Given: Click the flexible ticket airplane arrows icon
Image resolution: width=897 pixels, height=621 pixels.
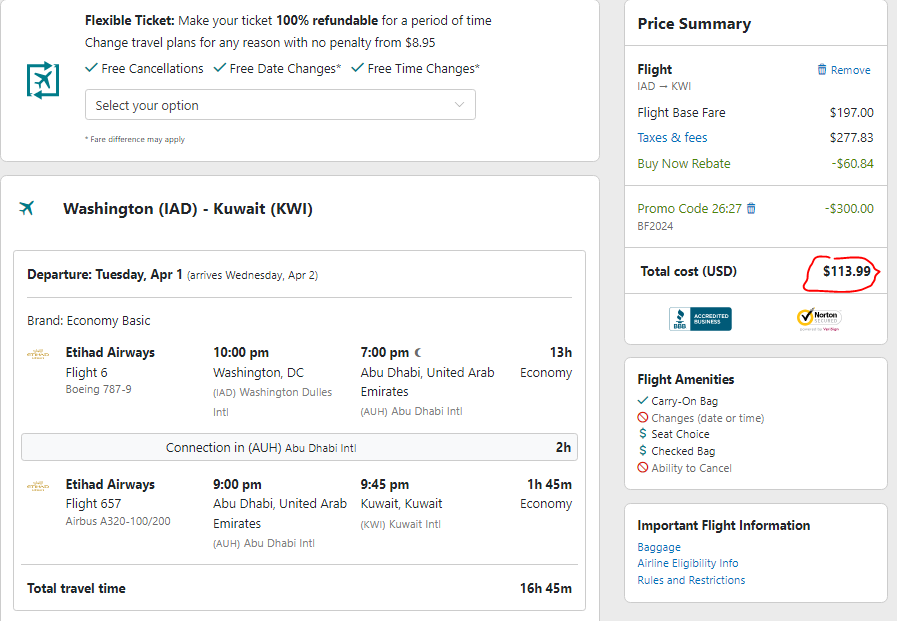Looking at the screenshot, I should point(43,80).
